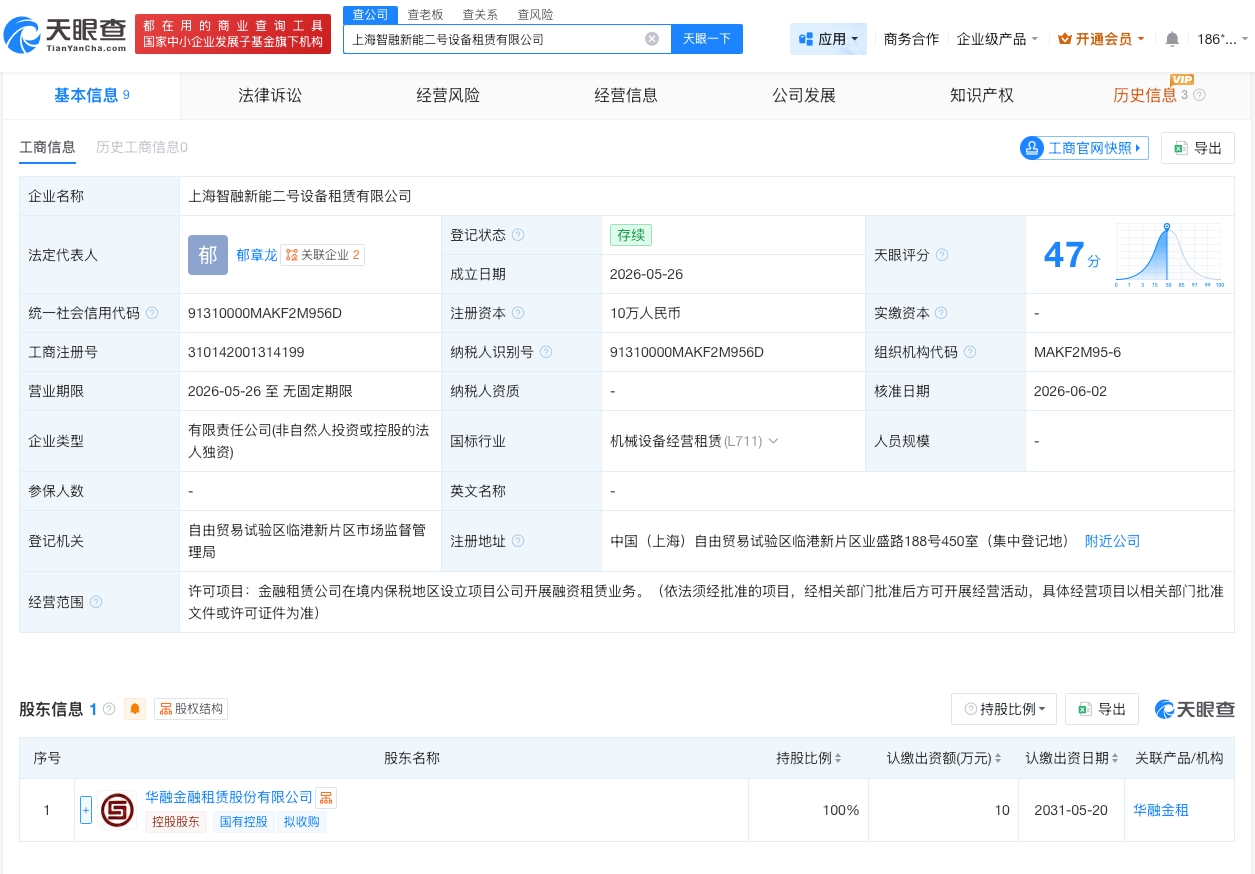Click the help icon next to 历史信息 tab
Viewport: 1255px width, 874px height.
pyautogui.click(x=1200, y=95)
